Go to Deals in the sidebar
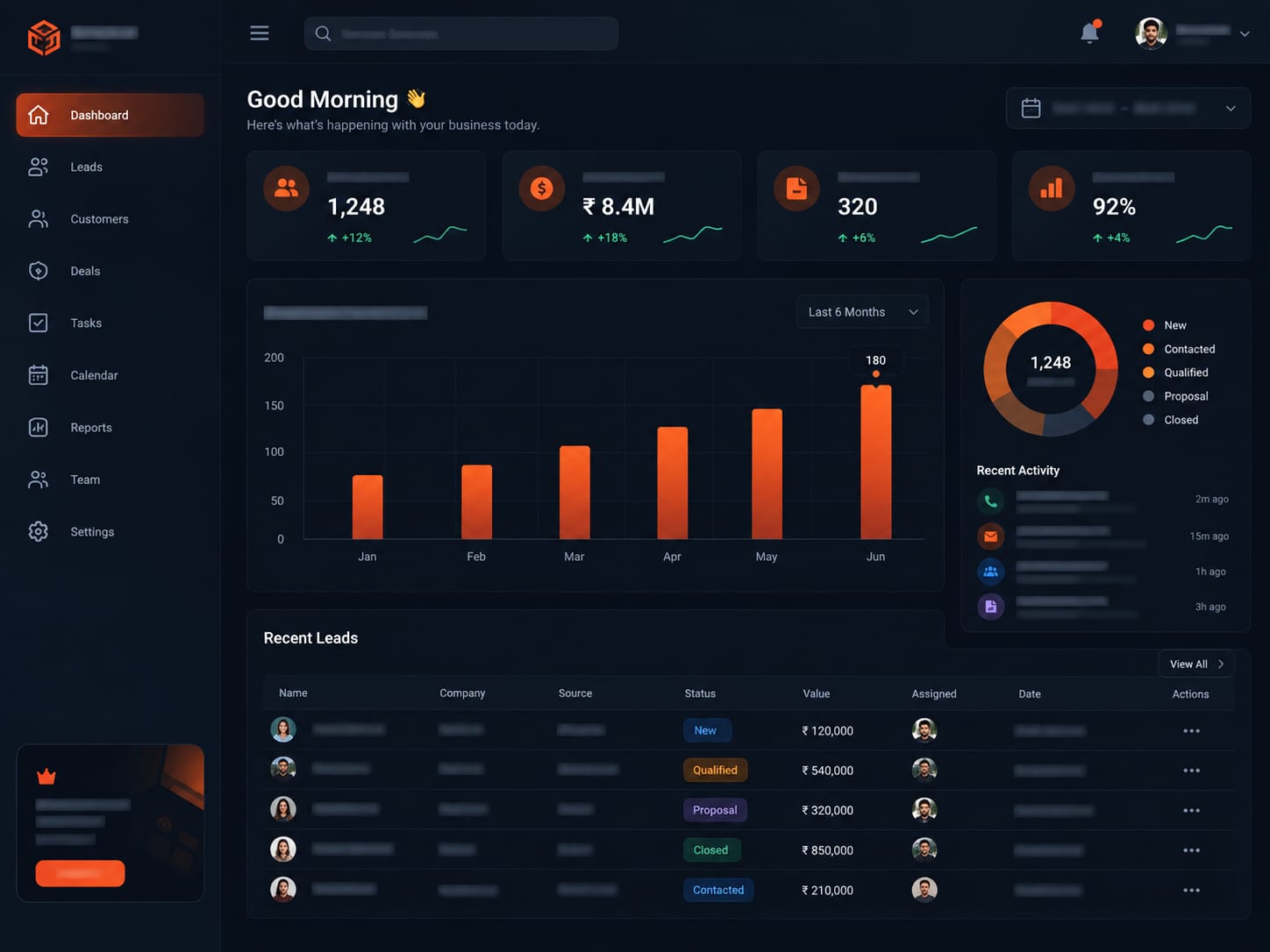Viewport: 1270px width, 952px height. [111, 271]
